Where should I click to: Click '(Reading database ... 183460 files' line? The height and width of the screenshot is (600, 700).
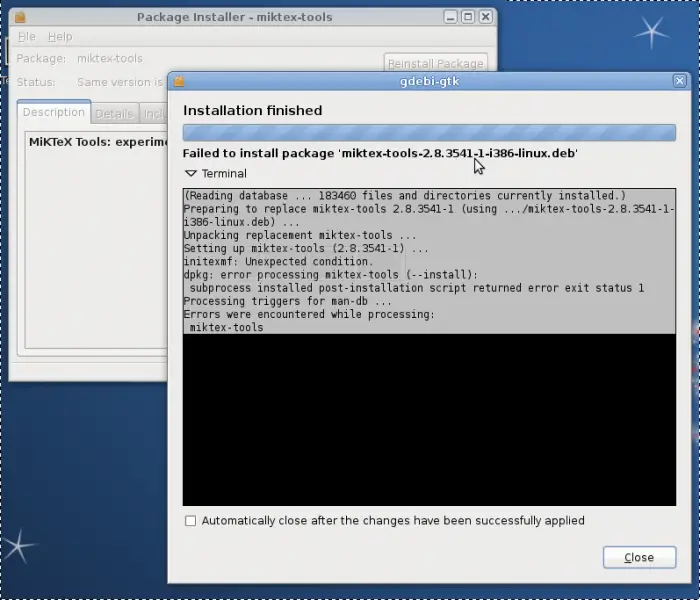pos(405,196)
